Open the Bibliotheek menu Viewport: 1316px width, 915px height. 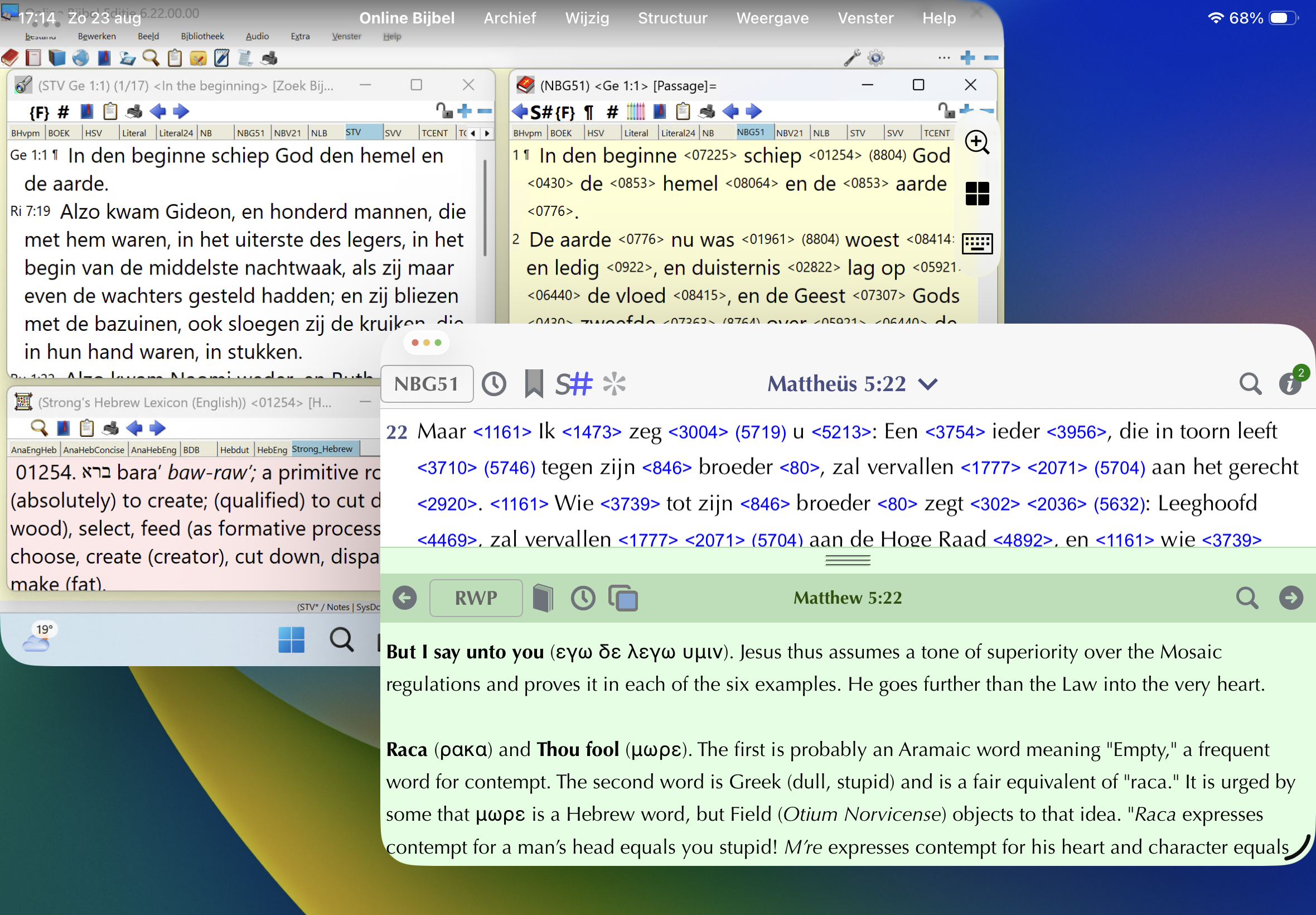point(202,36)
